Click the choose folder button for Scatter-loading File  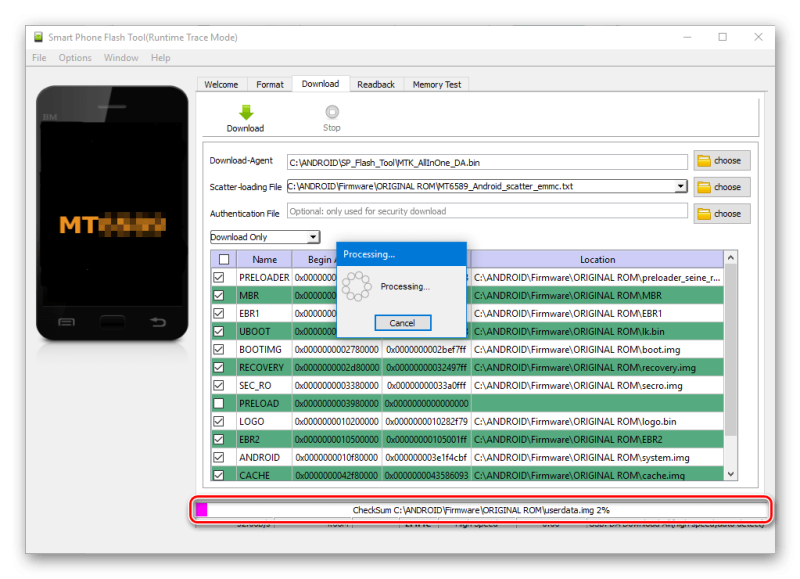720,186
